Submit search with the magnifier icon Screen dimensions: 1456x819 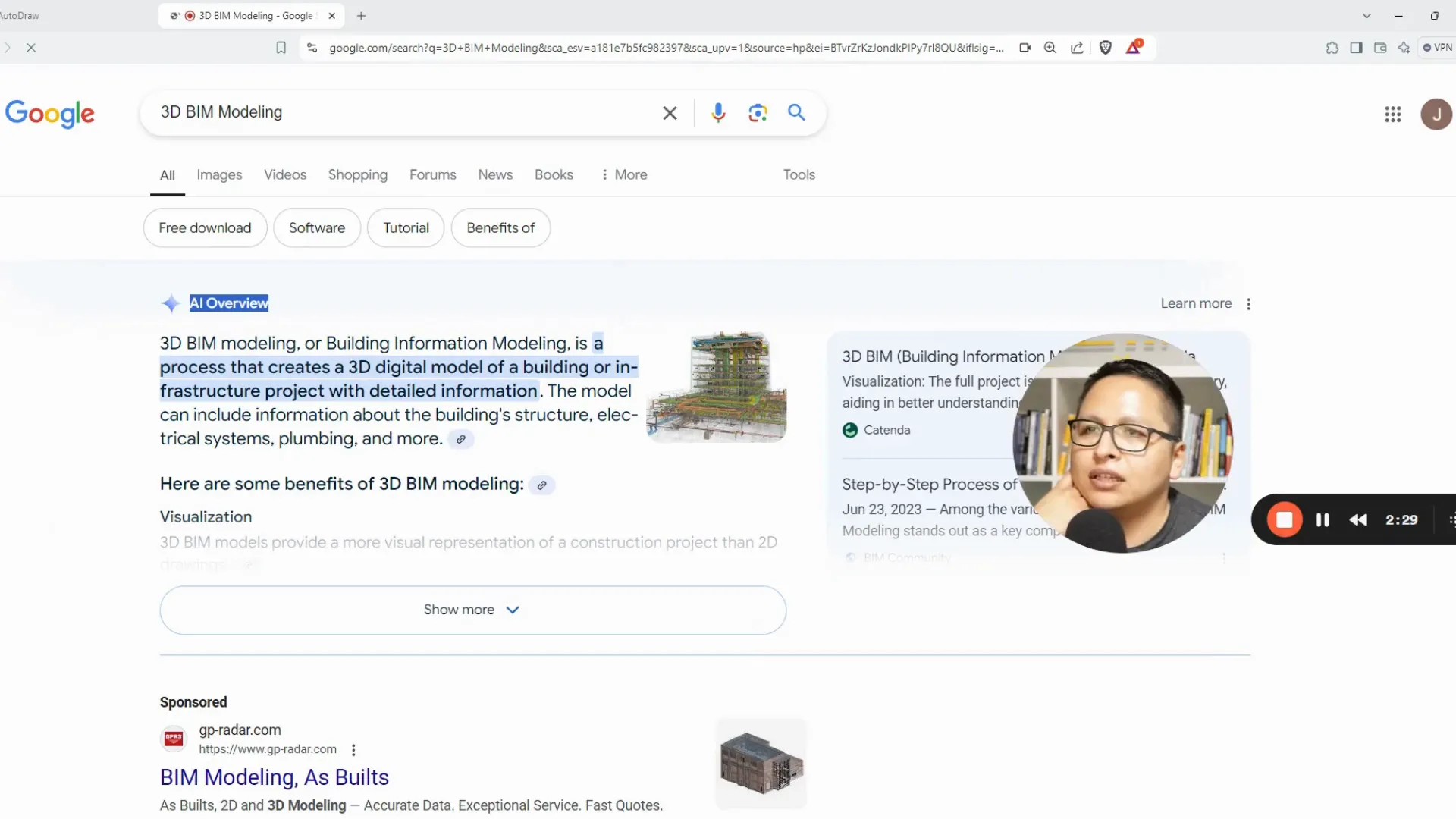coord(796,112)
